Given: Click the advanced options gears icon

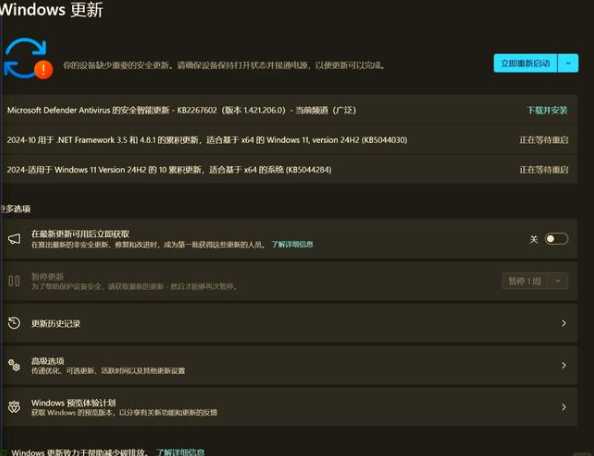Looking at the screenshot, I should 14,365.
